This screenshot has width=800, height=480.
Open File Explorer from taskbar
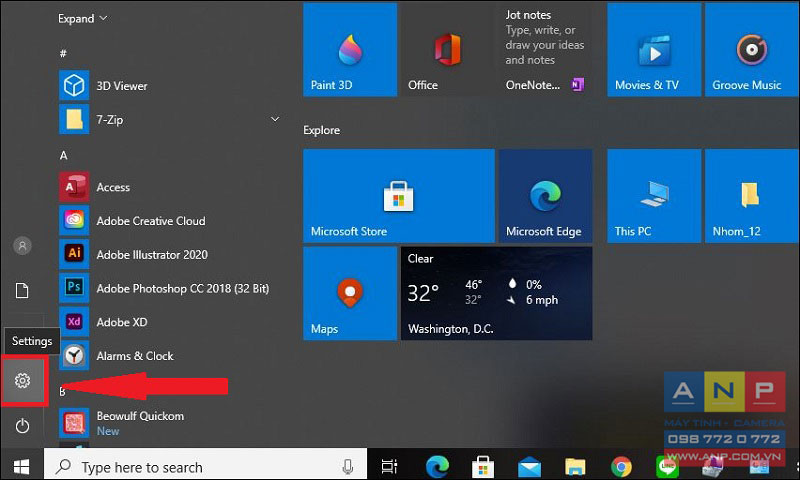click(x=575, y=467)
